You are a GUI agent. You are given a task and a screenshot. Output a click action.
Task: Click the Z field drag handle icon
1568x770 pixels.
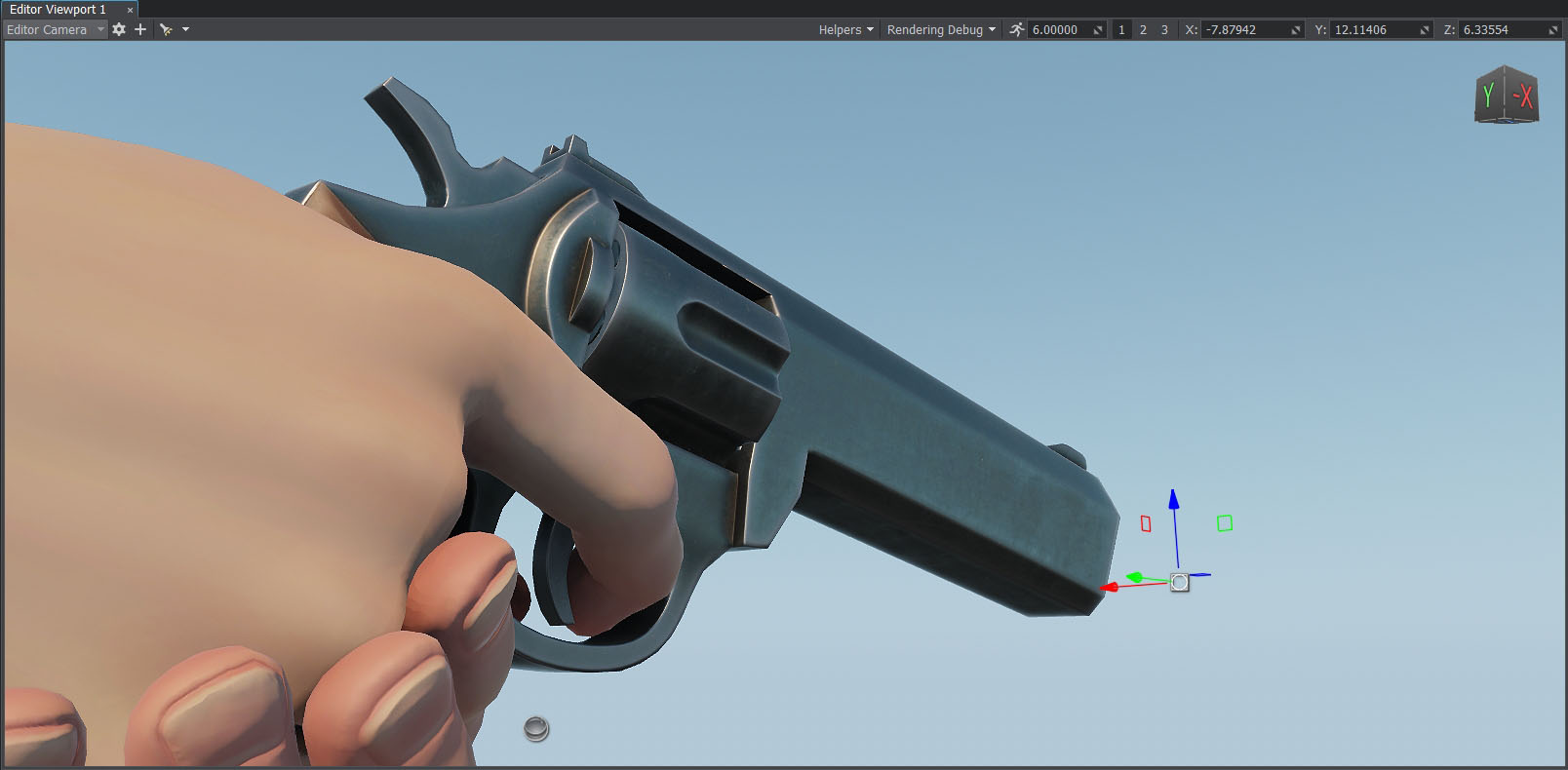(1554, 30)
